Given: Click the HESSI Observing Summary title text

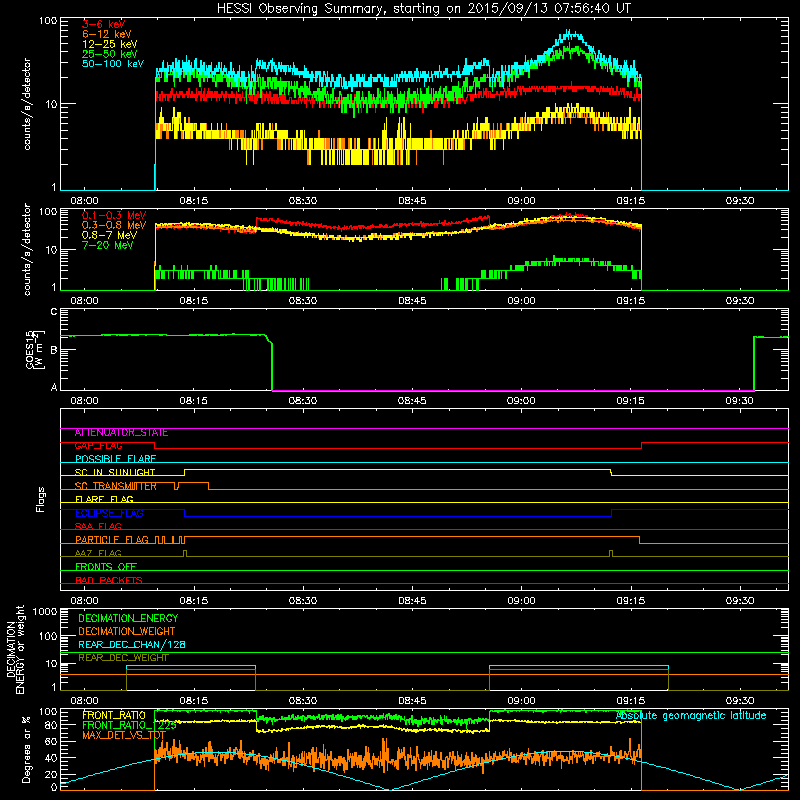Looking at the screenshot, I should 424,9.
